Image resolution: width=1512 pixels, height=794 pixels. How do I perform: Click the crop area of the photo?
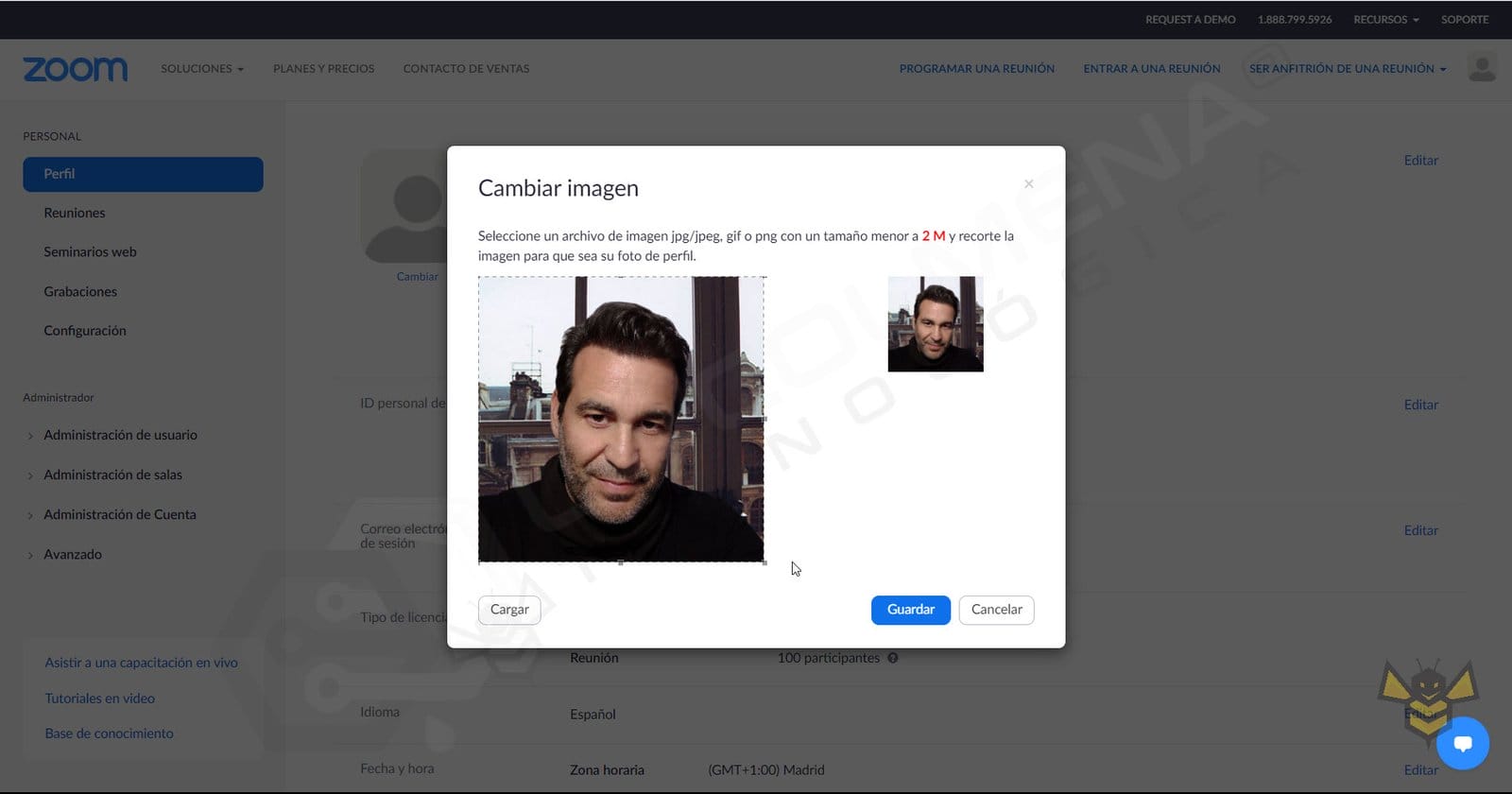pos(621,420)
